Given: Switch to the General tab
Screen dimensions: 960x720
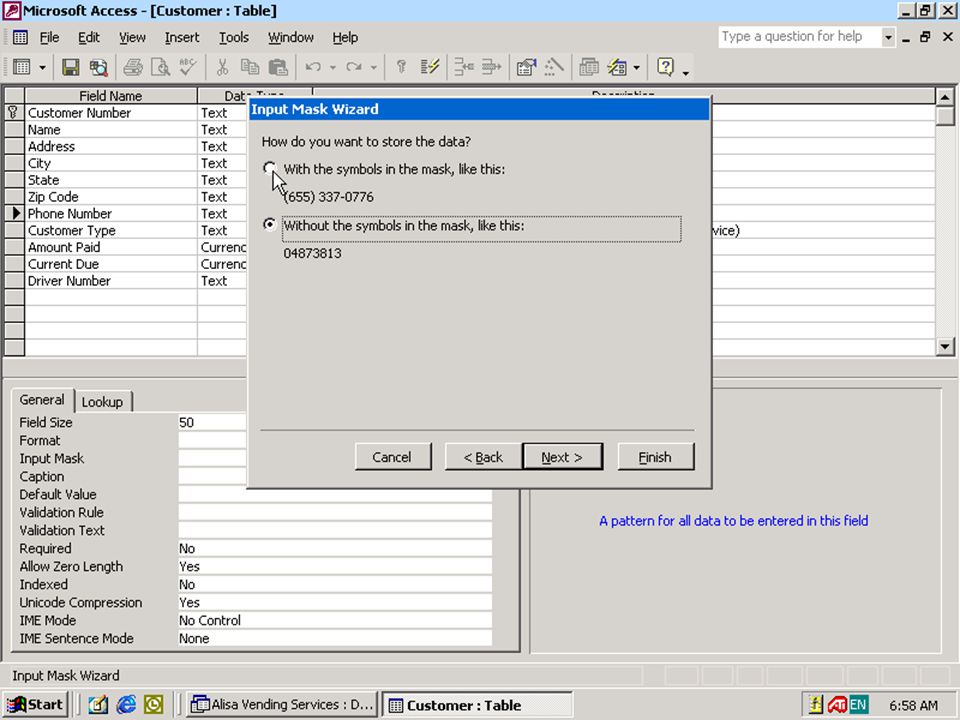Looking at the screenshot, I should pyautogui.click(x=42, y=400).
